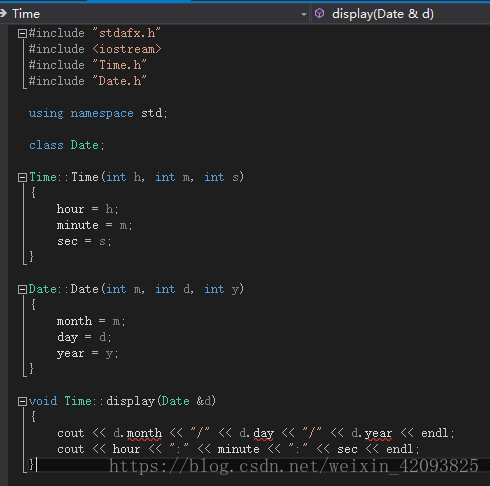
Task: Click the underlined 'day' in d.day
Action: click(264, 433)
